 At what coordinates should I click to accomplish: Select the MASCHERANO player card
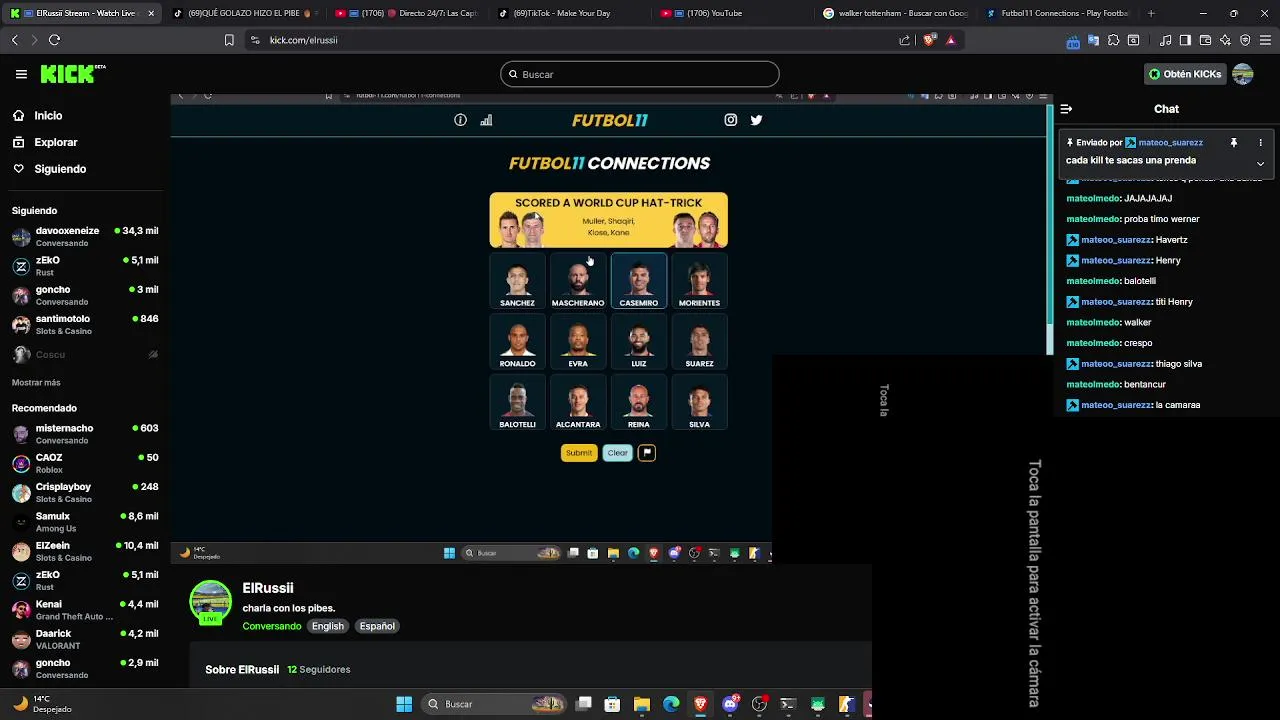pos(578,281)
